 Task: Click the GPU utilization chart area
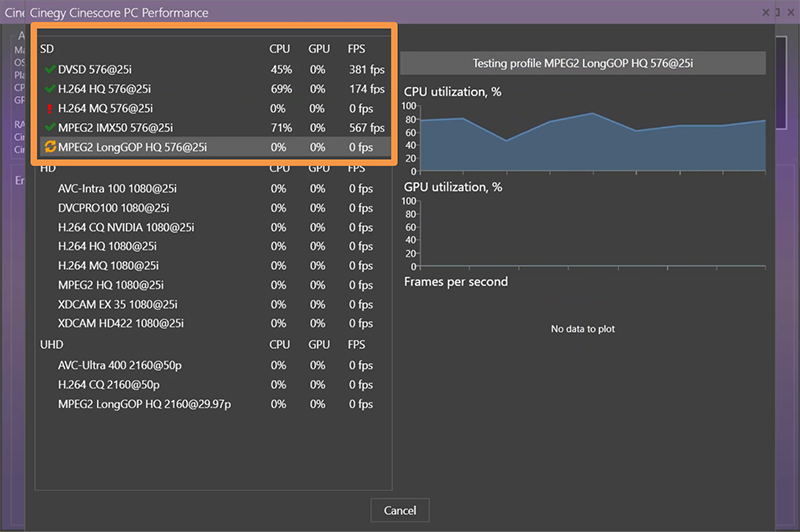(x=592, y=234)
